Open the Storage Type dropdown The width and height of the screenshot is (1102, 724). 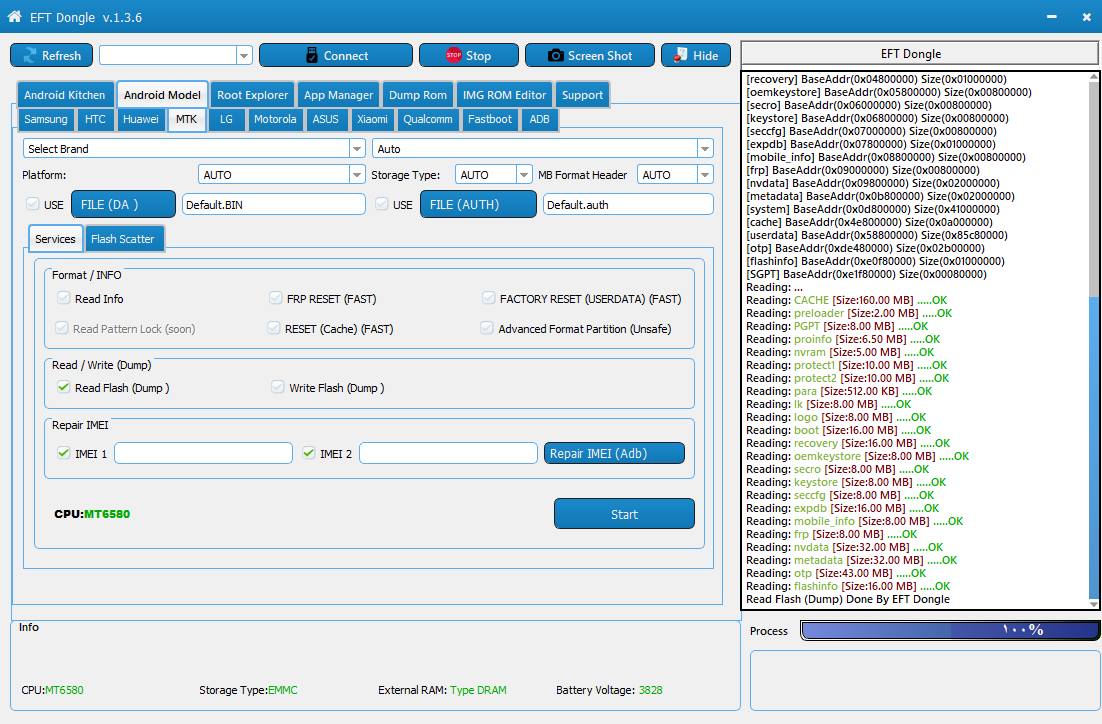click(524, 174)
